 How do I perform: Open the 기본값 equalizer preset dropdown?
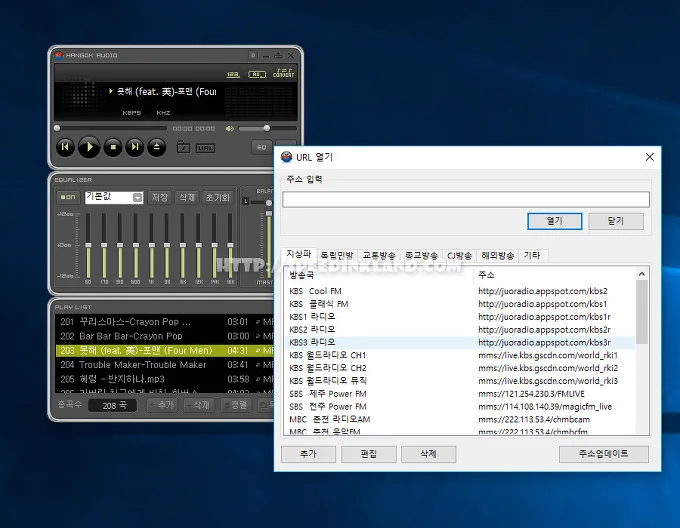pos(114,197)
